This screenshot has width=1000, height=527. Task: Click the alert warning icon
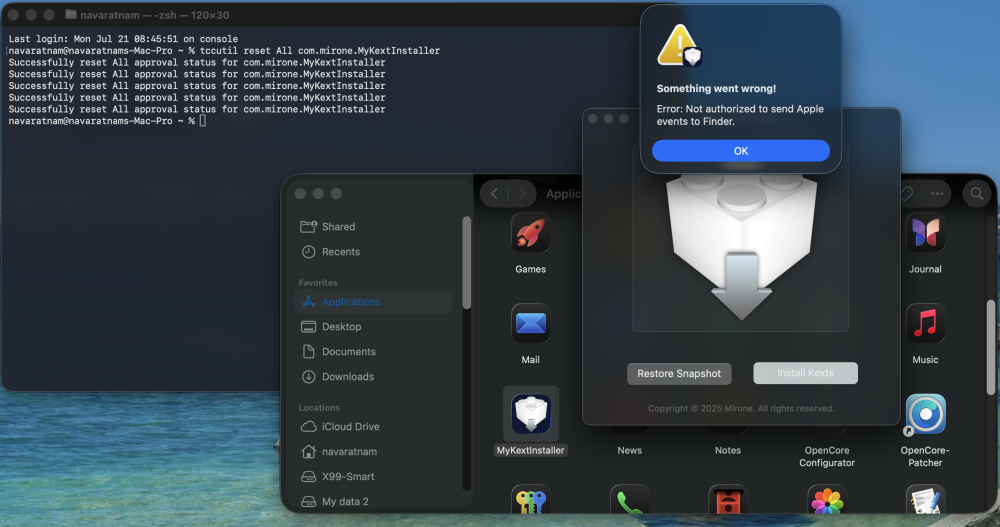tap(679, 45)
